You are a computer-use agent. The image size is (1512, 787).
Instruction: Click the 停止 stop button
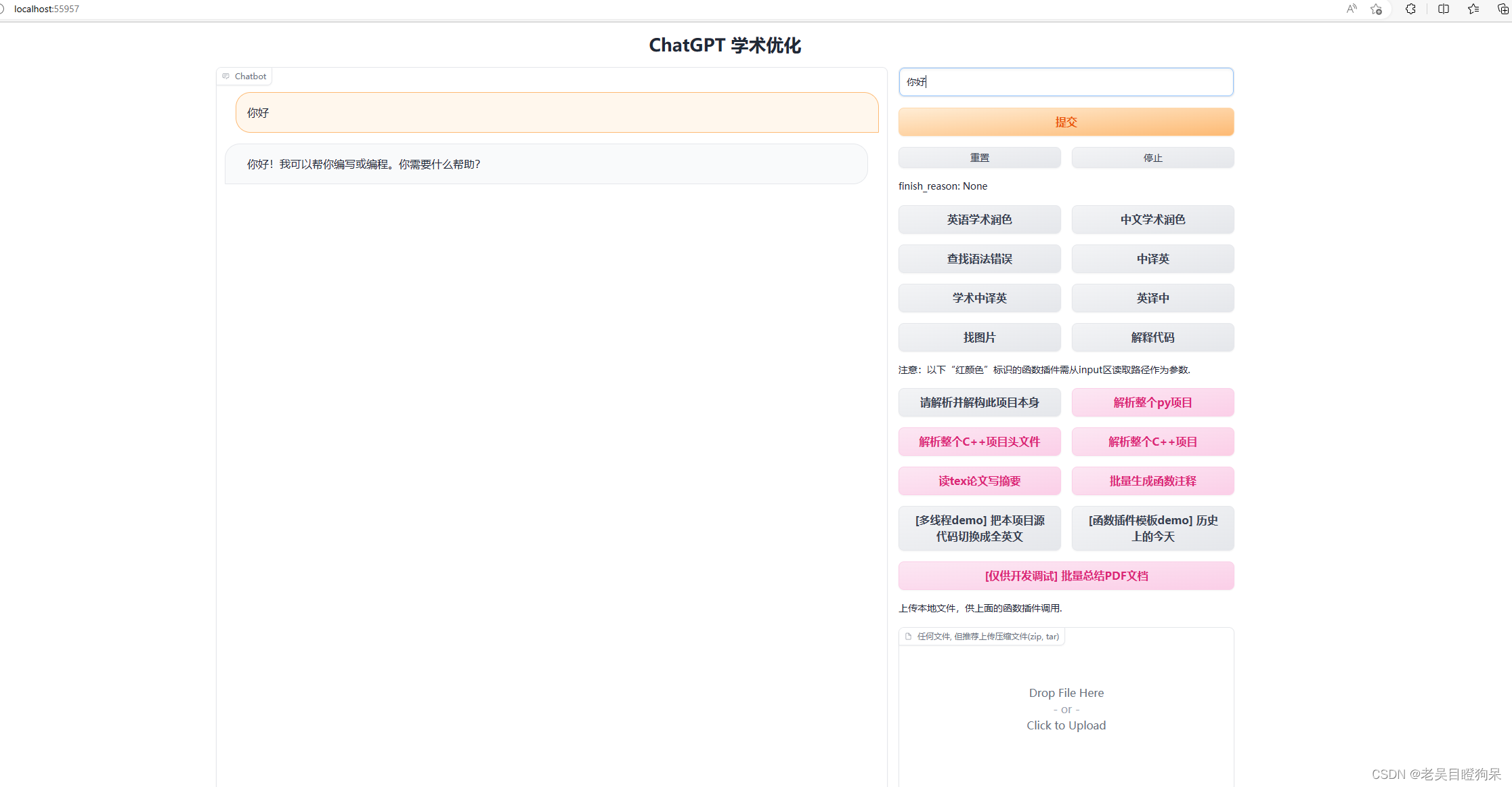[1152, 158]
